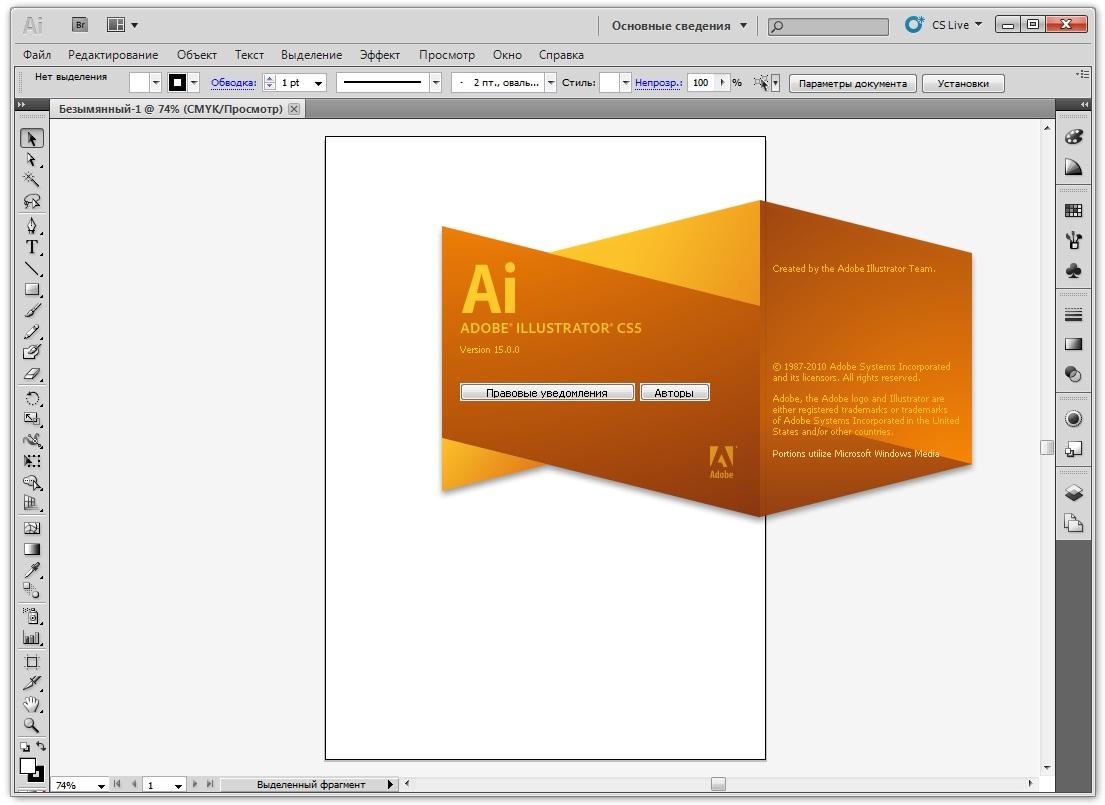Viewport: 1105px width, 805px height.
Task: Choose the Magic Wand tool
Action: click(32, 179)
